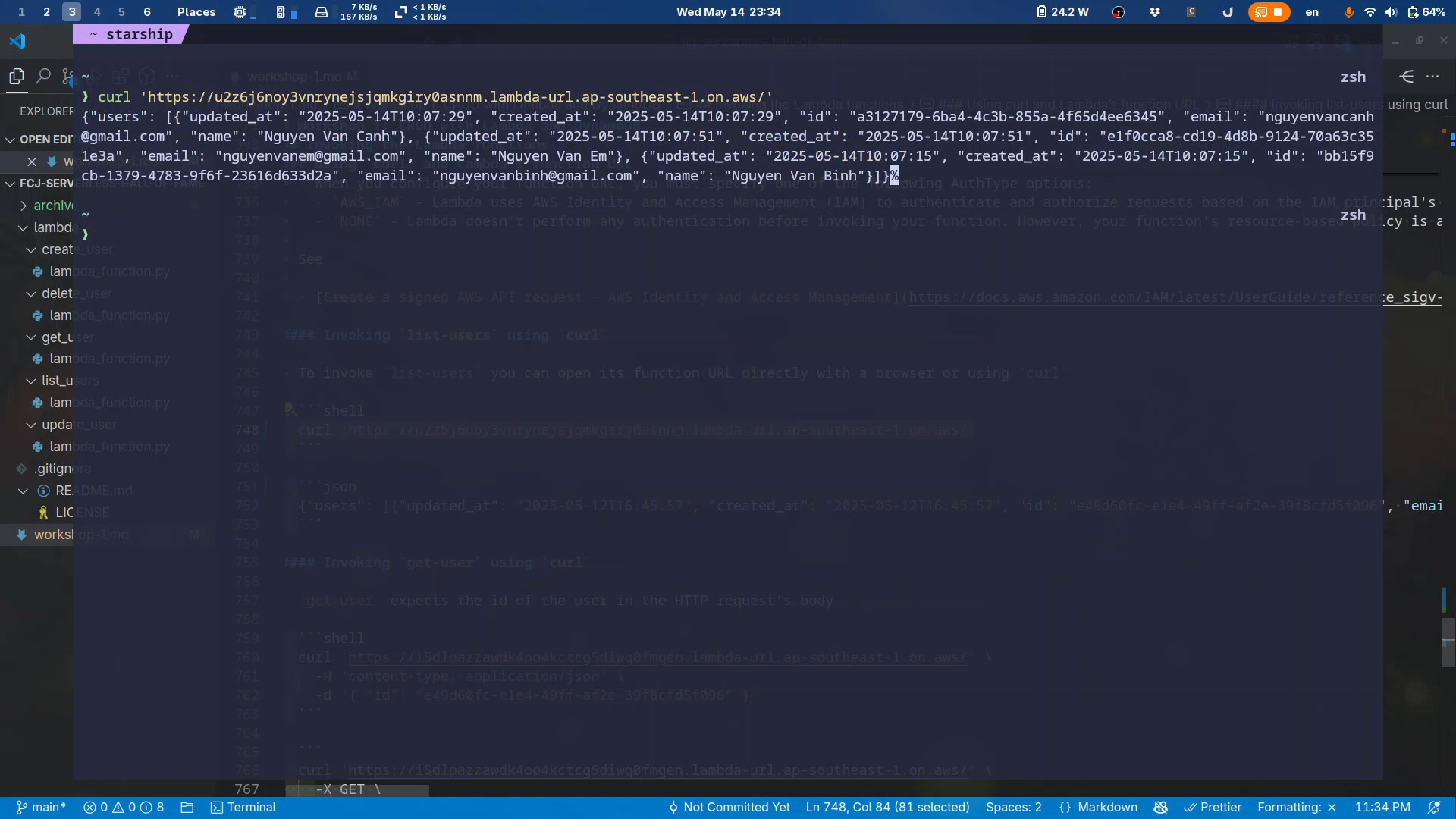Viewport: 1456px width, 819px height.
Task: Switch to workspace 1
Action: (x=21, y=11)
